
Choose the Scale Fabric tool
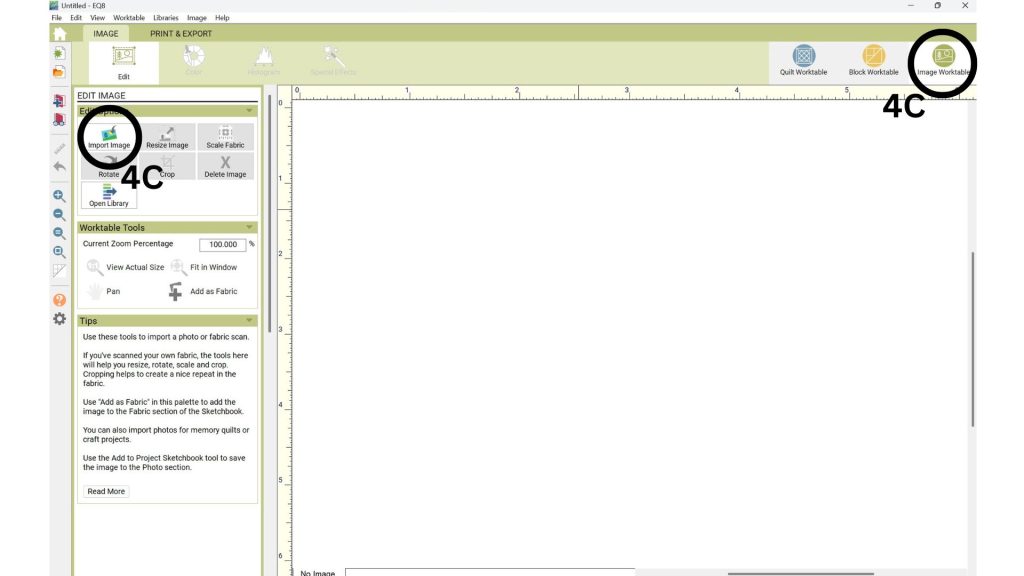pos(225,137)
